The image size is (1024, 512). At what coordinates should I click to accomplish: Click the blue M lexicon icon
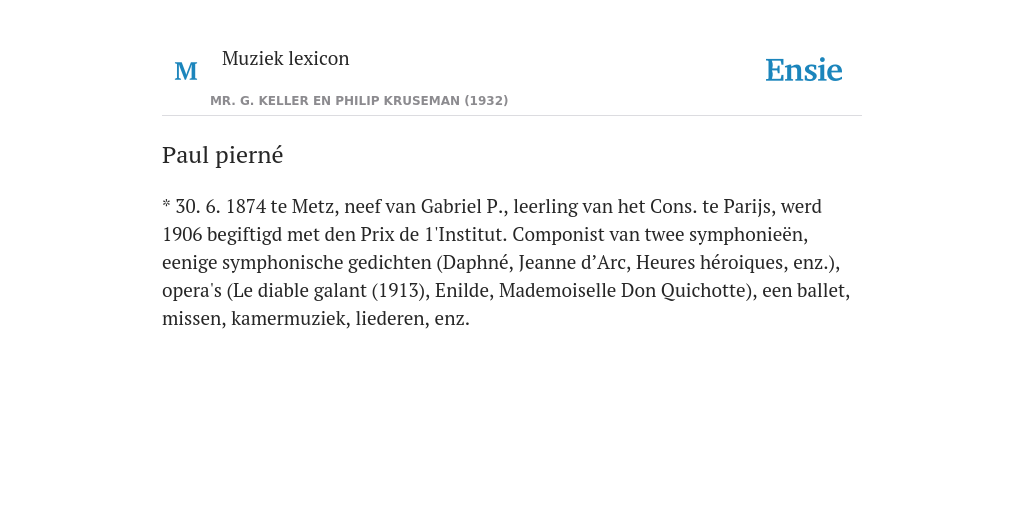tap(186, 71)
